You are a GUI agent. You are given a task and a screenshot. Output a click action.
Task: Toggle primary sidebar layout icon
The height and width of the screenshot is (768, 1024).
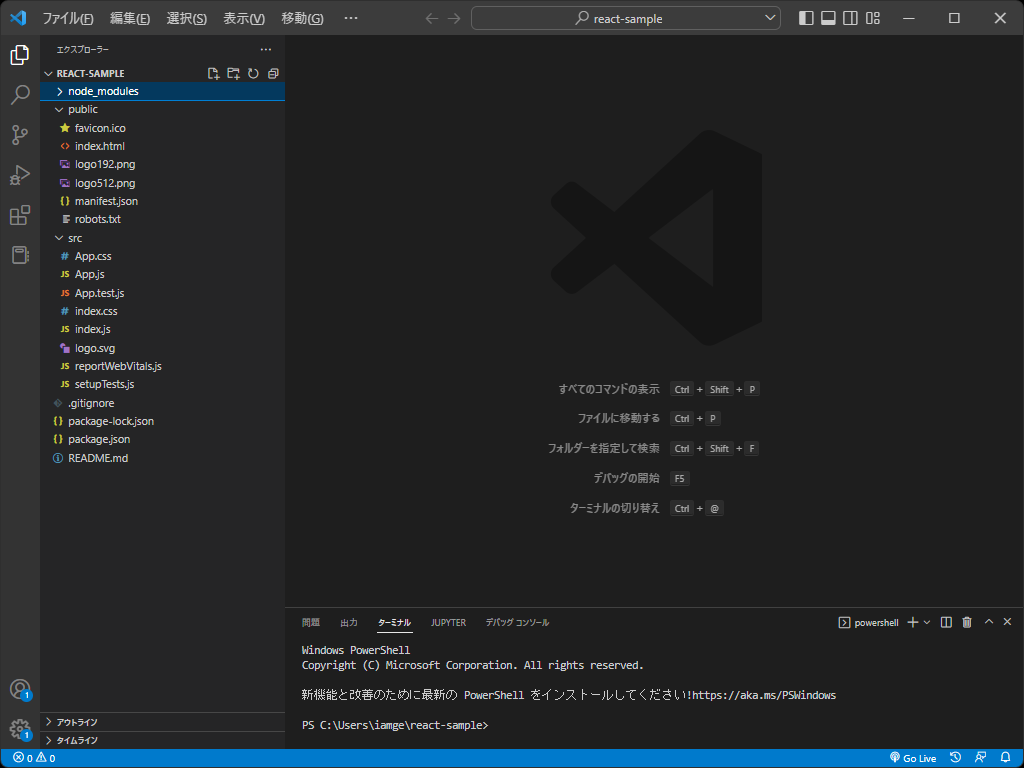click(x=806, y=18)
